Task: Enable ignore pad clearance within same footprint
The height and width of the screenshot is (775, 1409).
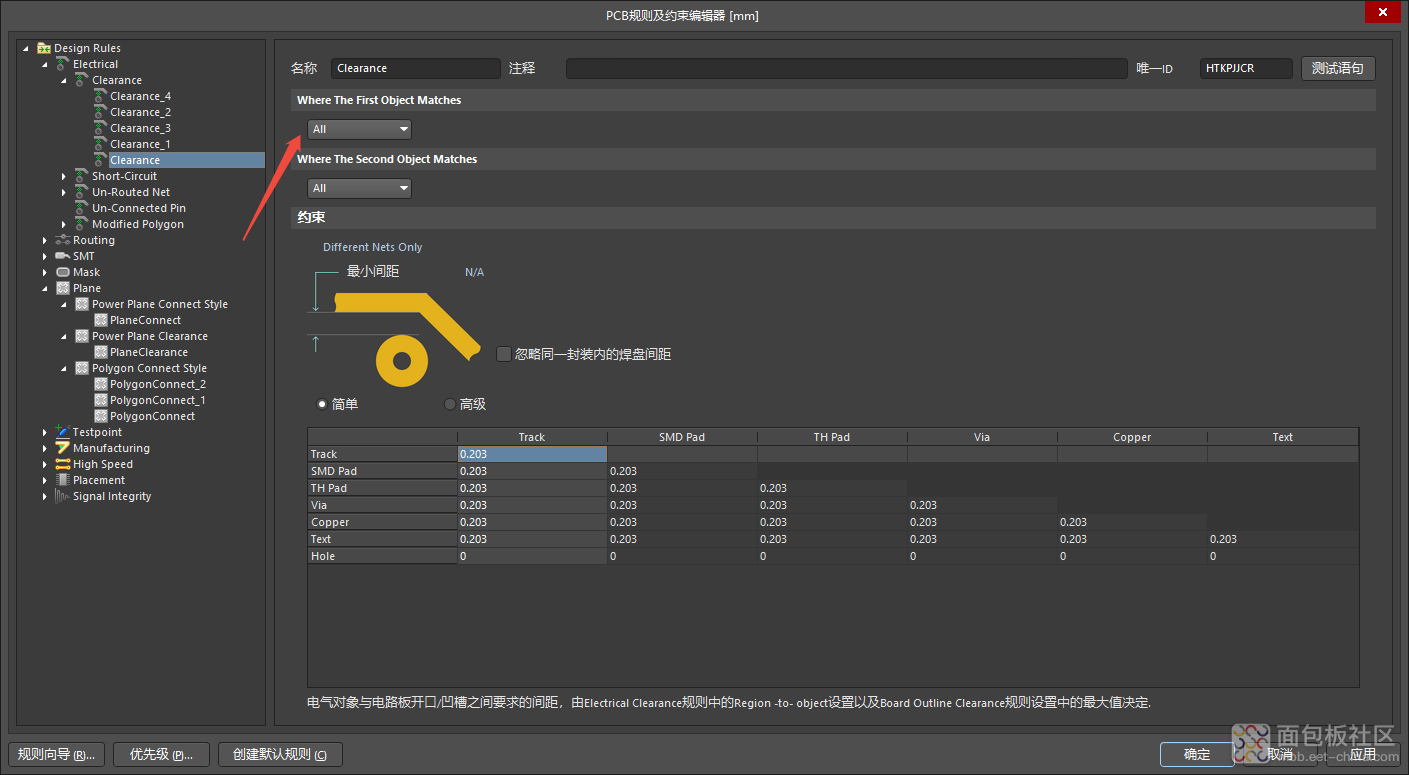Action: click(503, 353)
